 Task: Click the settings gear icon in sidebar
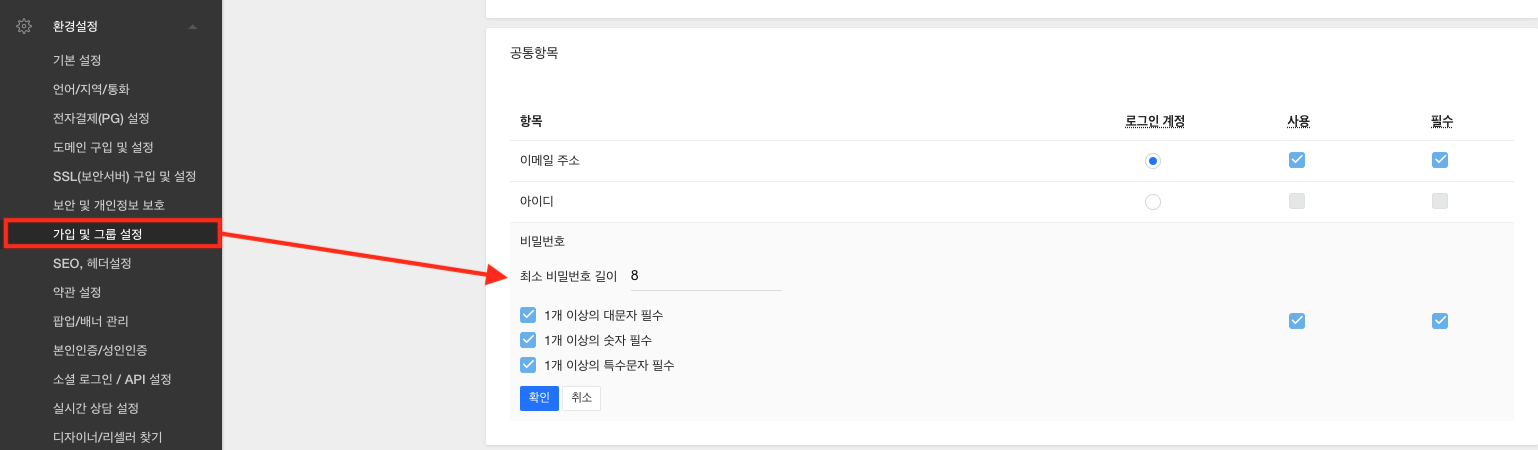24,26
